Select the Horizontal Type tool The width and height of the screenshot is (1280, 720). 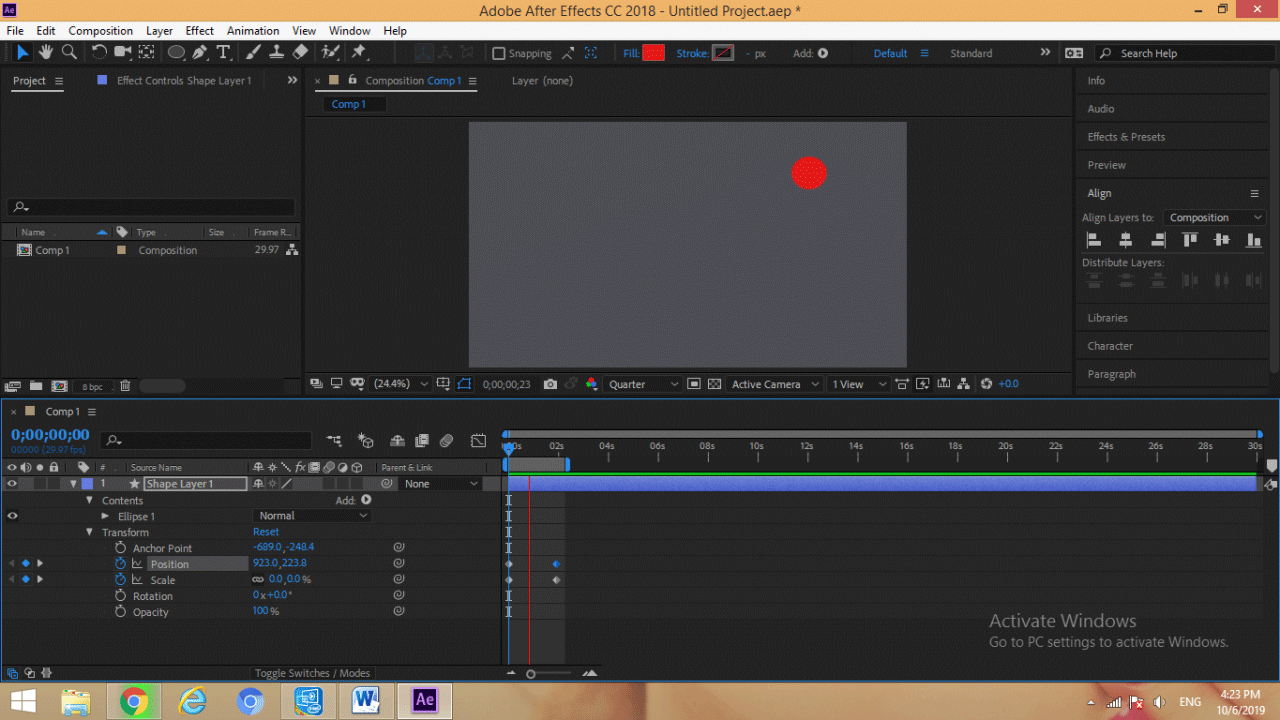click(x=223, y=52)
